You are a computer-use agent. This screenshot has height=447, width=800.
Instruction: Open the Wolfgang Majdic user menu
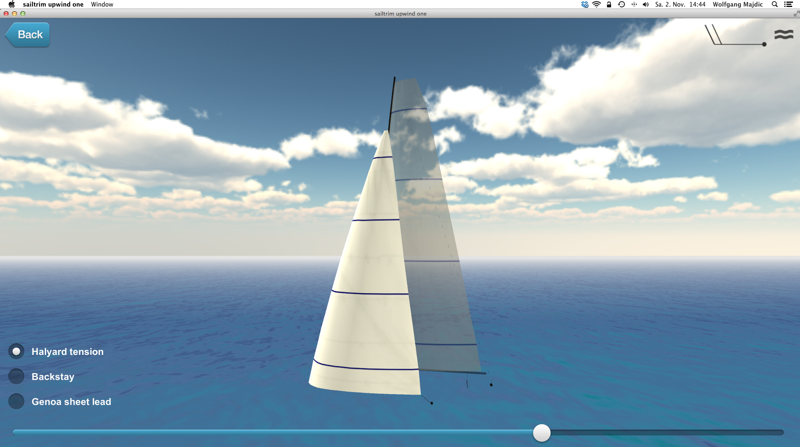coord(737,4)
